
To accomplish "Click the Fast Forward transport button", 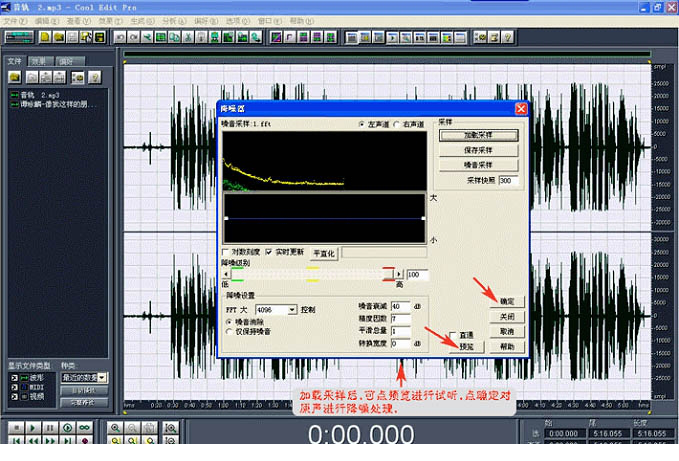I will (50, 440).
